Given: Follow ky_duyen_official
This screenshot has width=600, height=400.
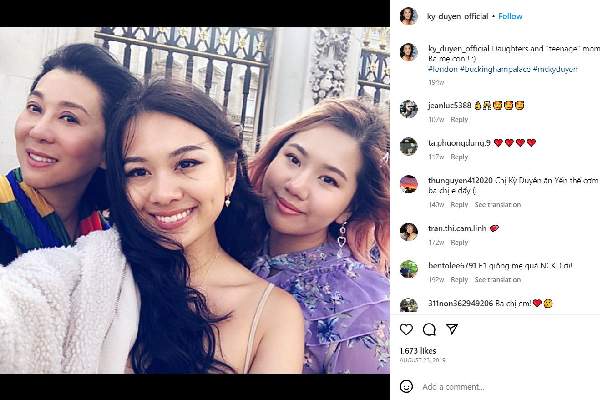Looking at the screenshot, I should point(510,16).
